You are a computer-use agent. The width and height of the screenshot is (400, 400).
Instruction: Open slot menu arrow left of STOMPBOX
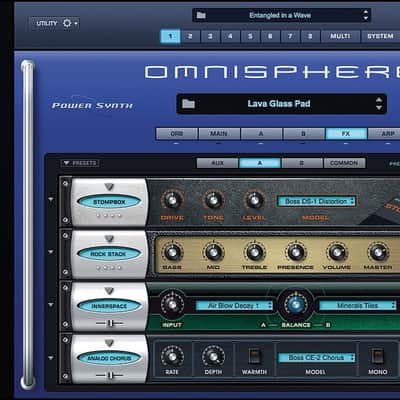[51, 199]
